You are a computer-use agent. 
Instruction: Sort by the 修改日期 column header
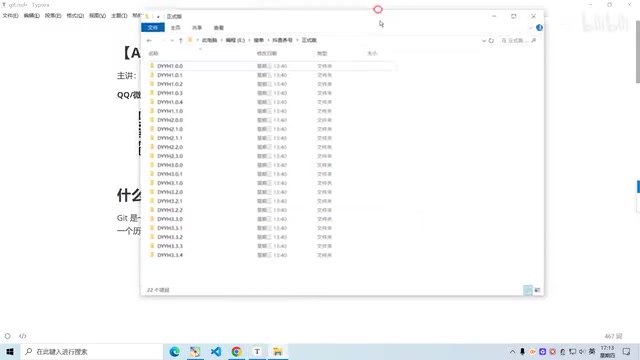pos(267,53)
